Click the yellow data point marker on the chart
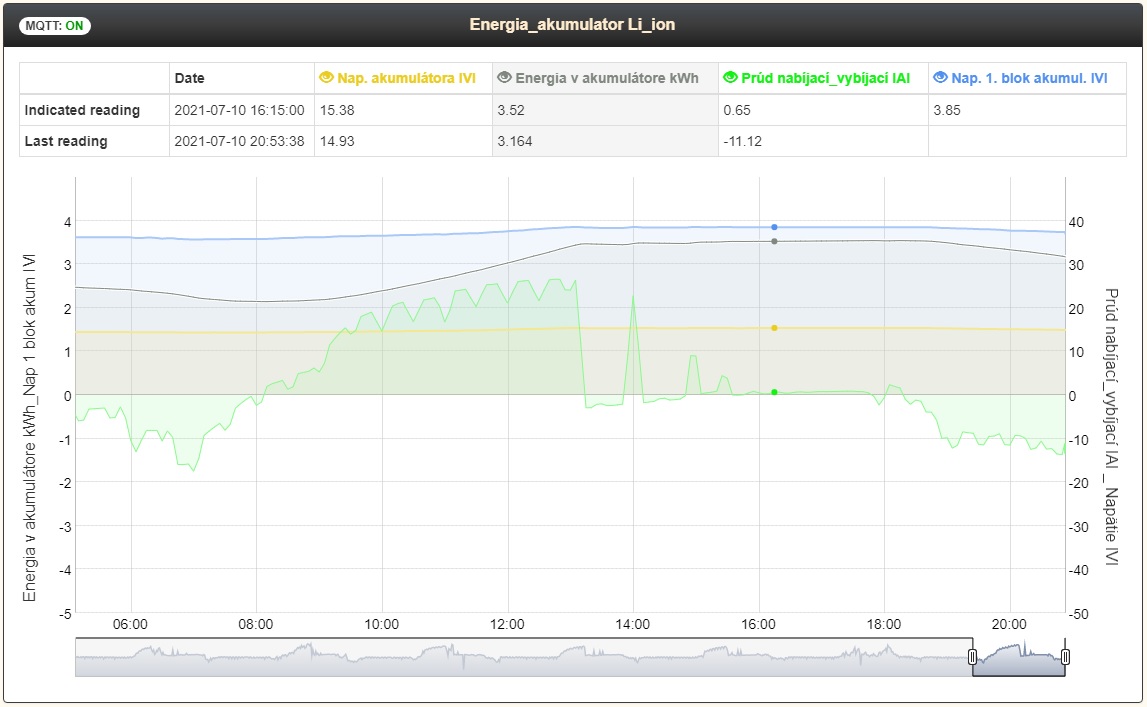The height and width of the screenshot is (707, 1147). [x=774, y=327]
